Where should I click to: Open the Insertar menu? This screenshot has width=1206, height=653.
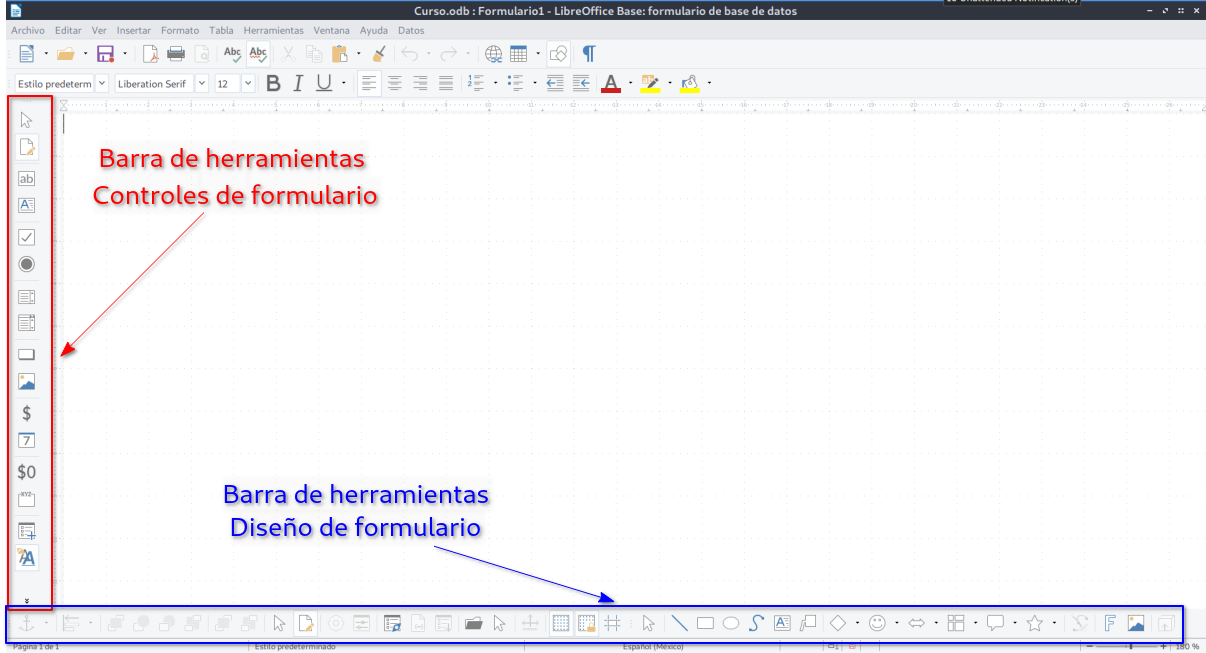(x=134, y=31)
